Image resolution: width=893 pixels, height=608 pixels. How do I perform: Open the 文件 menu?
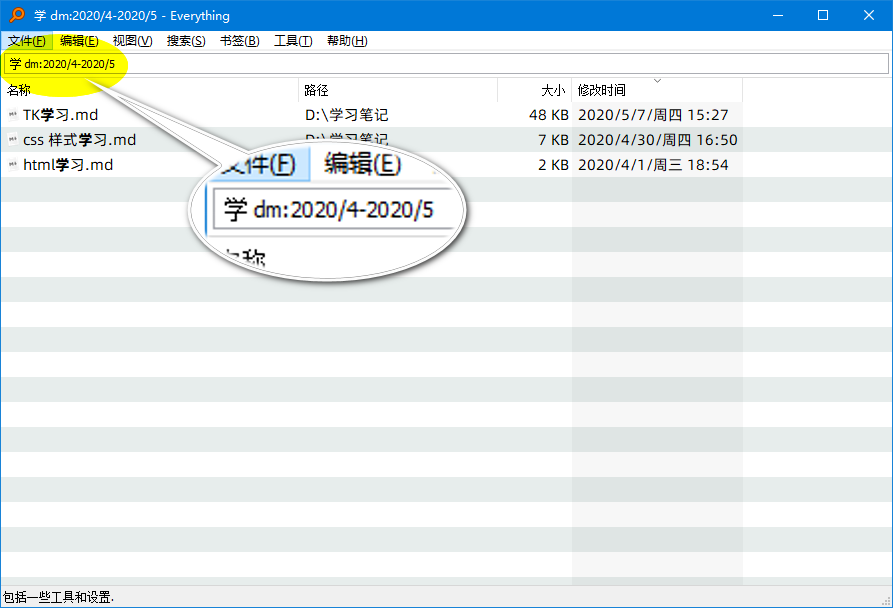[26, 41]
